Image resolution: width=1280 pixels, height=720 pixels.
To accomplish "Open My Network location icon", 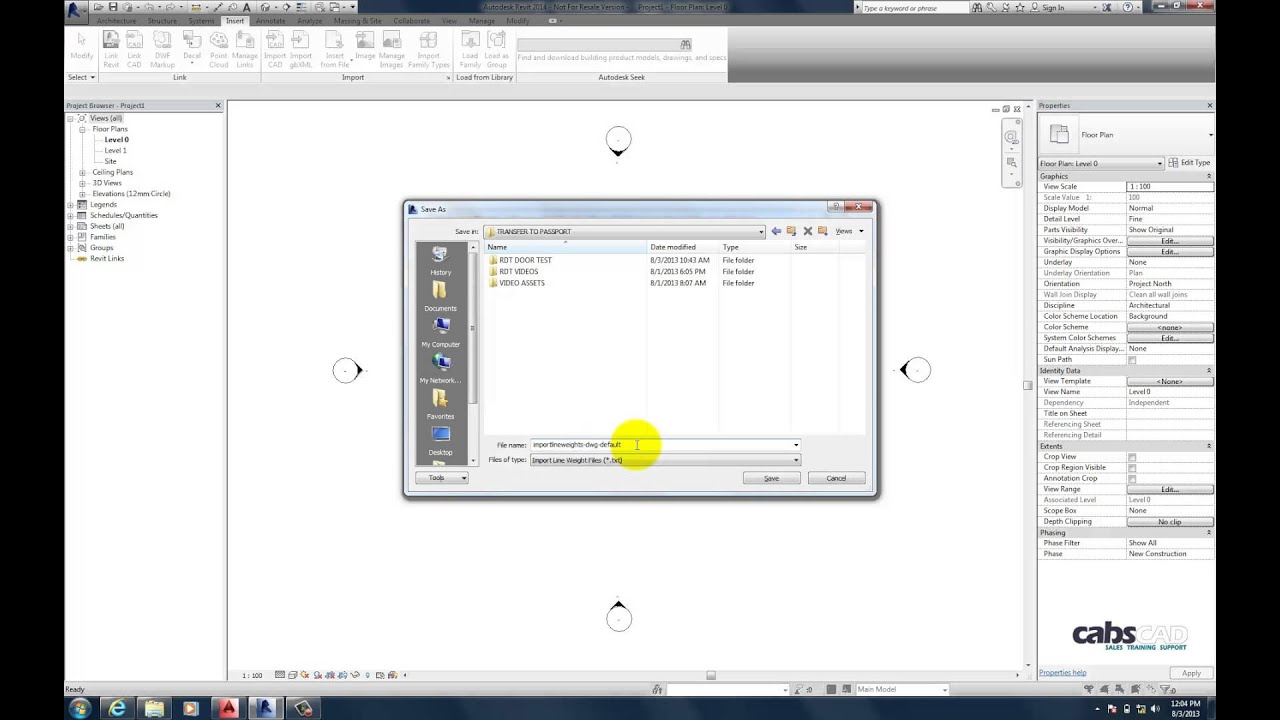I will tap(440, 368).
